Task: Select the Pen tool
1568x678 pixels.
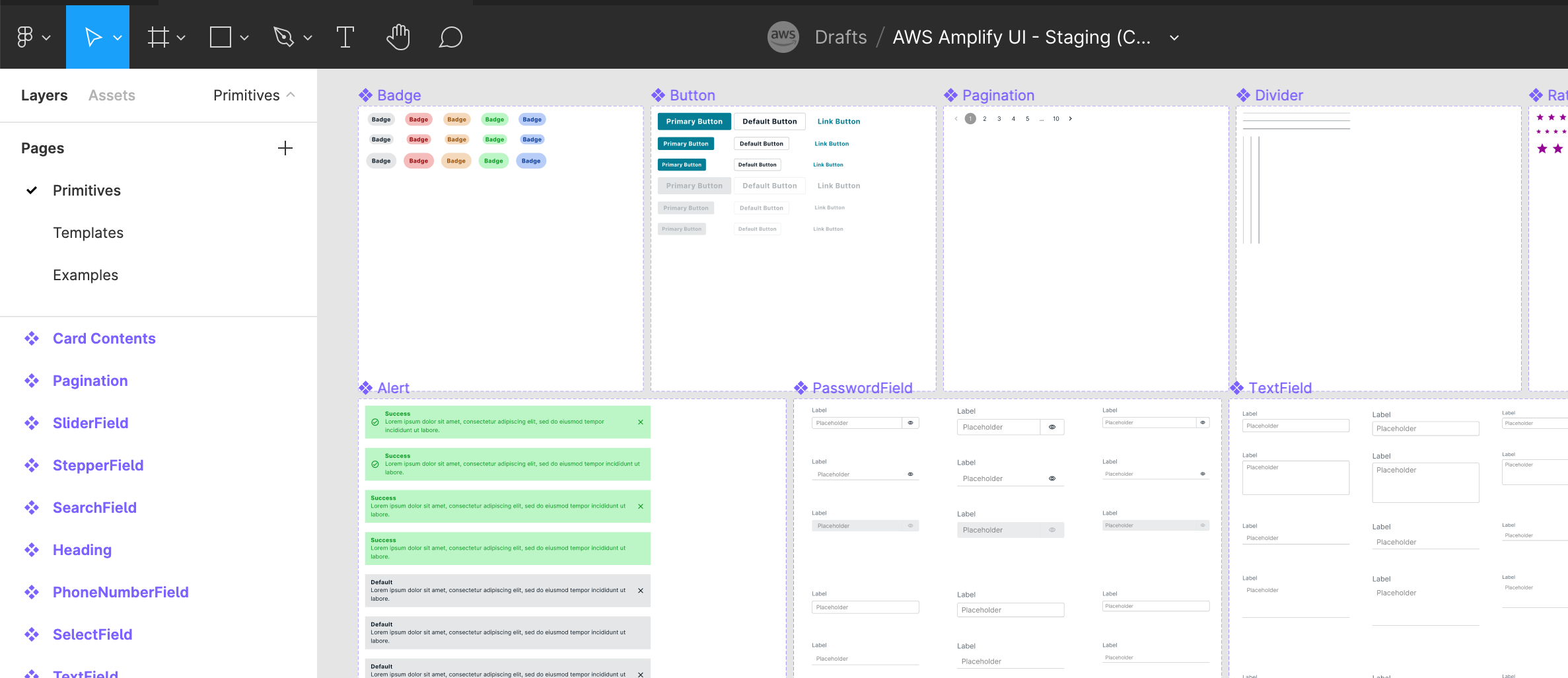Action: coord(283,37)
